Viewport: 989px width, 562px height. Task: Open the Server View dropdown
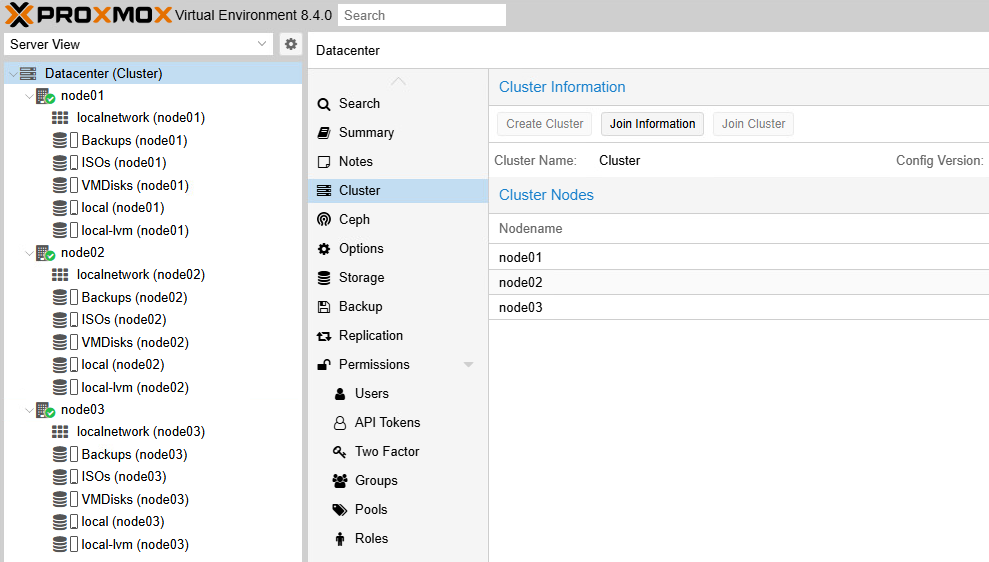click(138, 44)
